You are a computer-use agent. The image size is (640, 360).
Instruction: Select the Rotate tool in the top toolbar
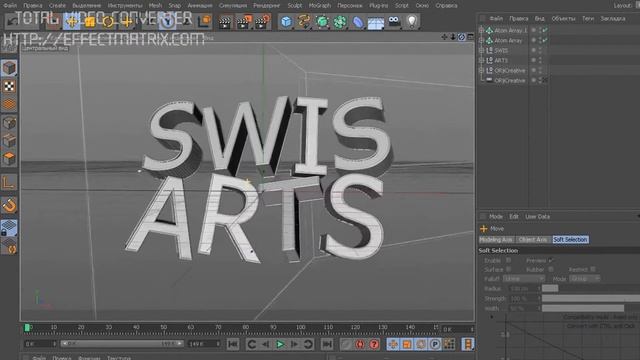[108, 22]
